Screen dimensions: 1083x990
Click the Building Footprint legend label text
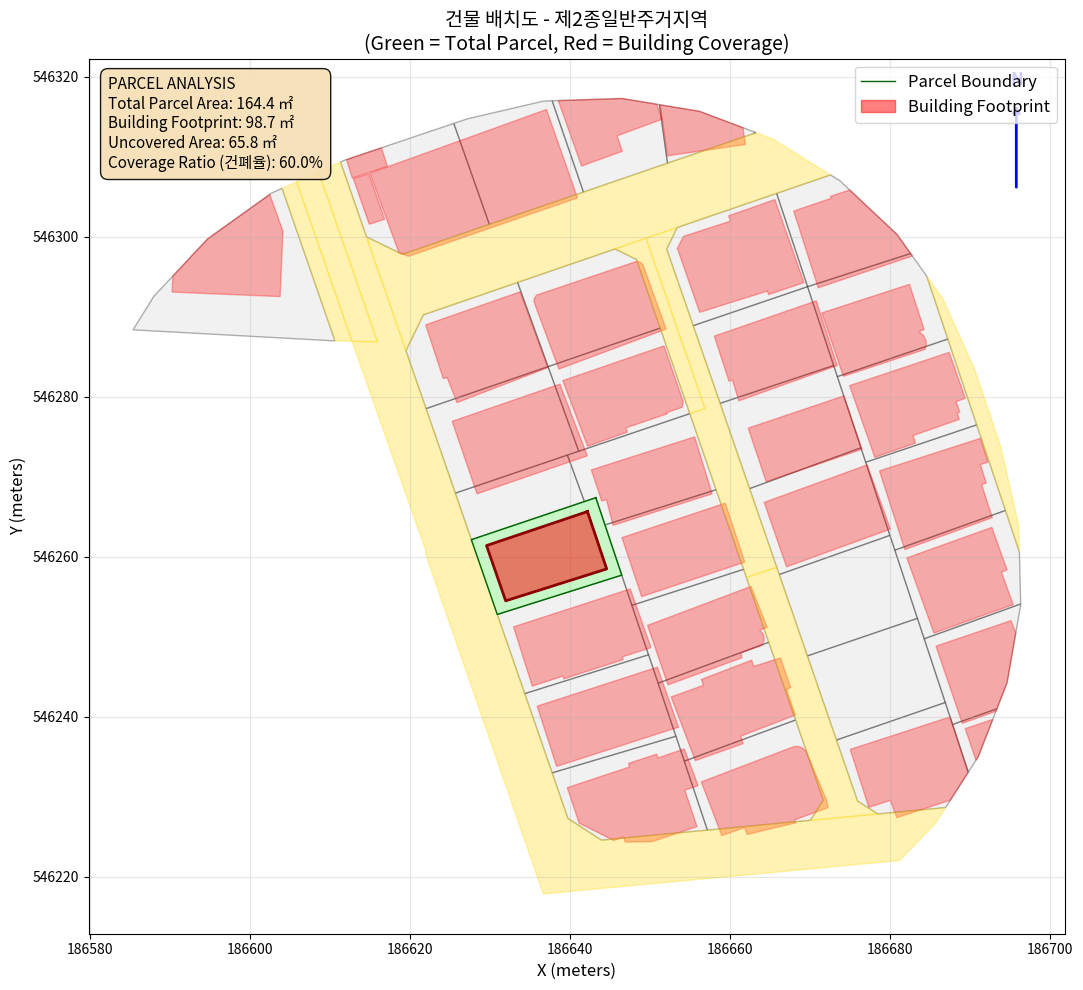(x=978, y=106)
